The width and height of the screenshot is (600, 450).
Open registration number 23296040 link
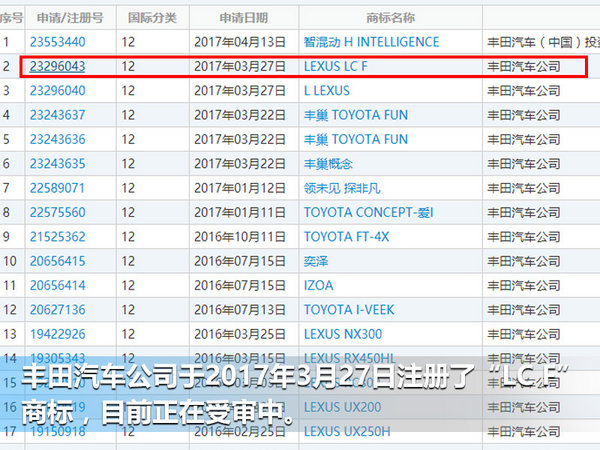tap(57, 91)
